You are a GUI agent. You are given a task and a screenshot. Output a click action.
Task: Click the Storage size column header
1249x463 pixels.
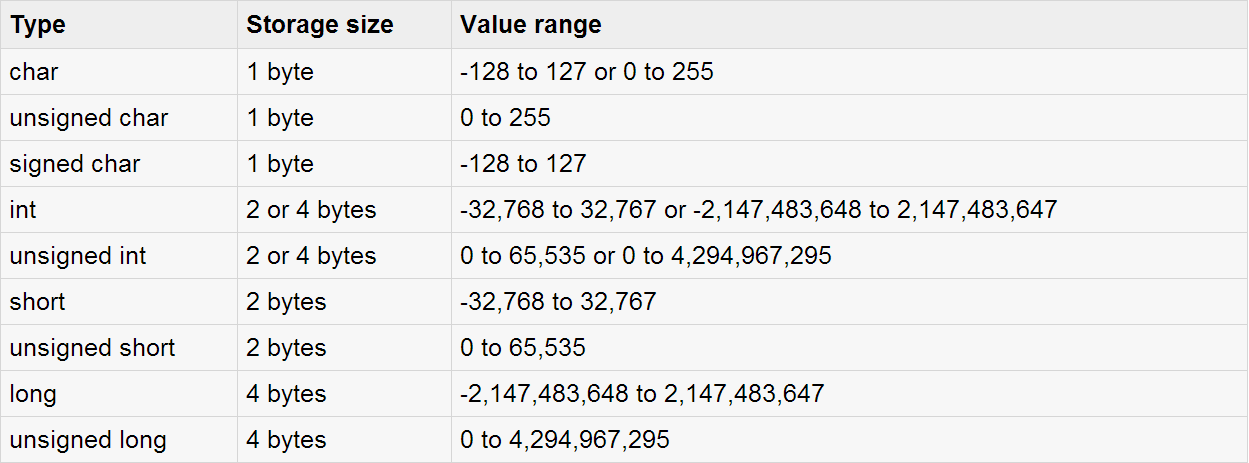[x=320, y=26]
